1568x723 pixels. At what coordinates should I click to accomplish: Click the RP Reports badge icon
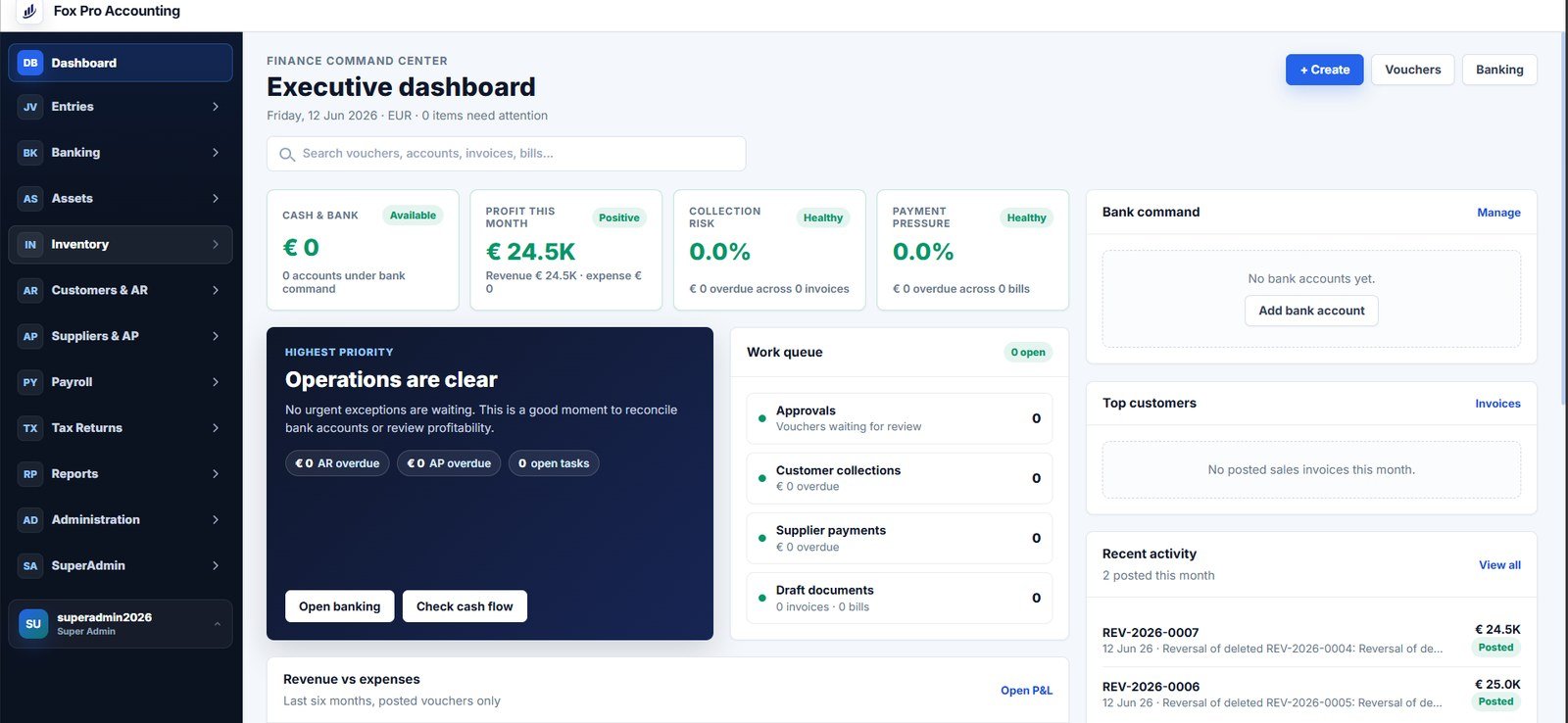click(x=30, y=474)
